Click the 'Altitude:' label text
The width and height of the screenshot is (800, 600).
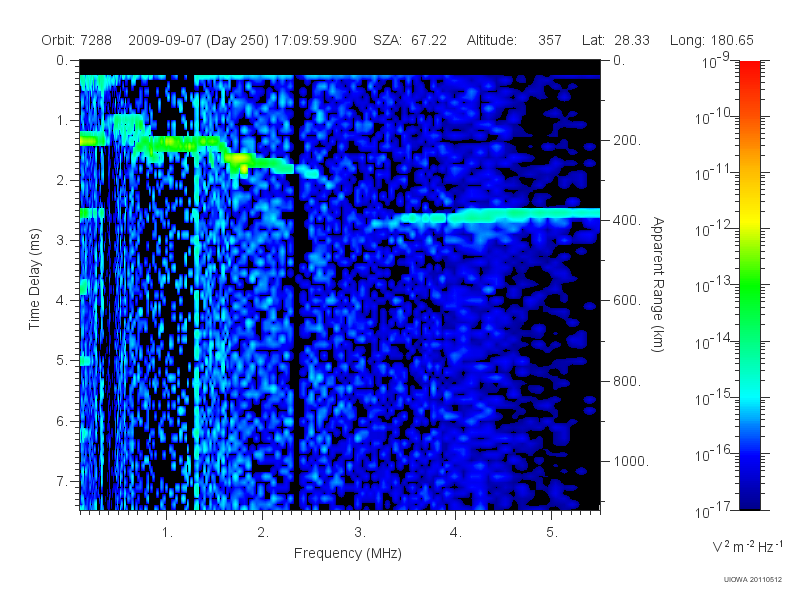pos(492,40)
